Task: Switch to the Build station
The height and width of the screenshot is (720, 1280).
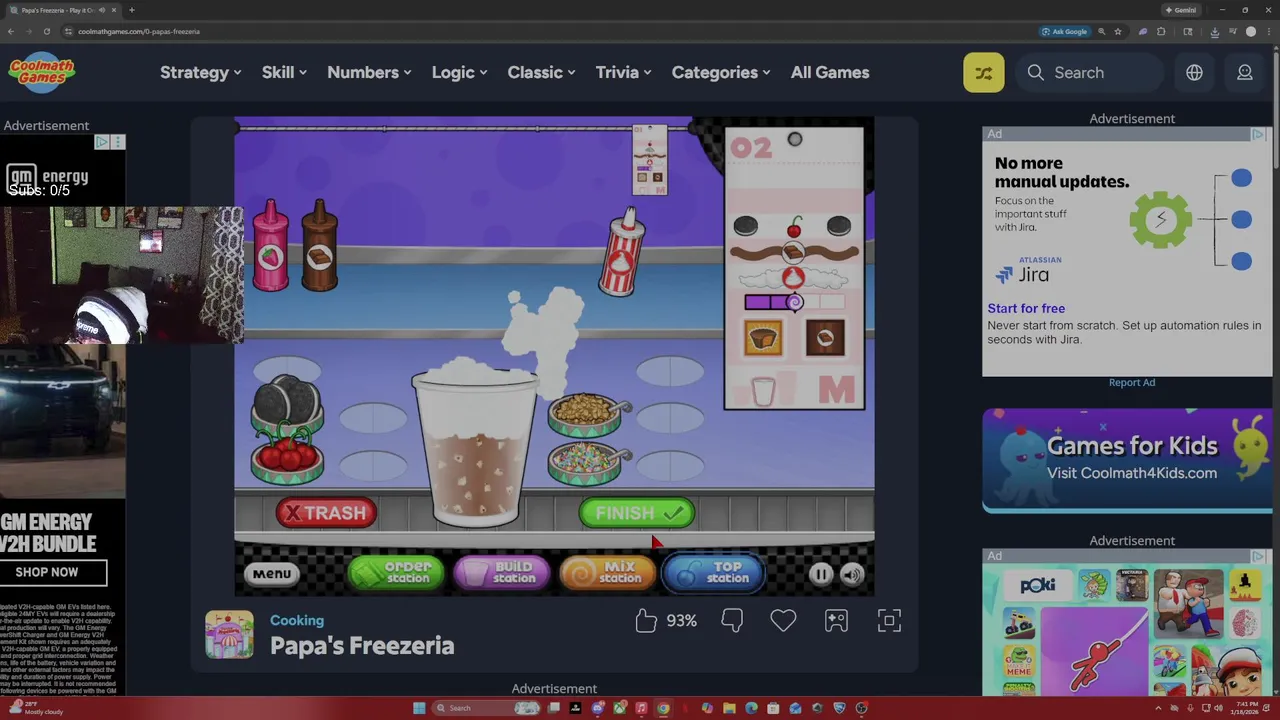Action: [x=502, y=573]
